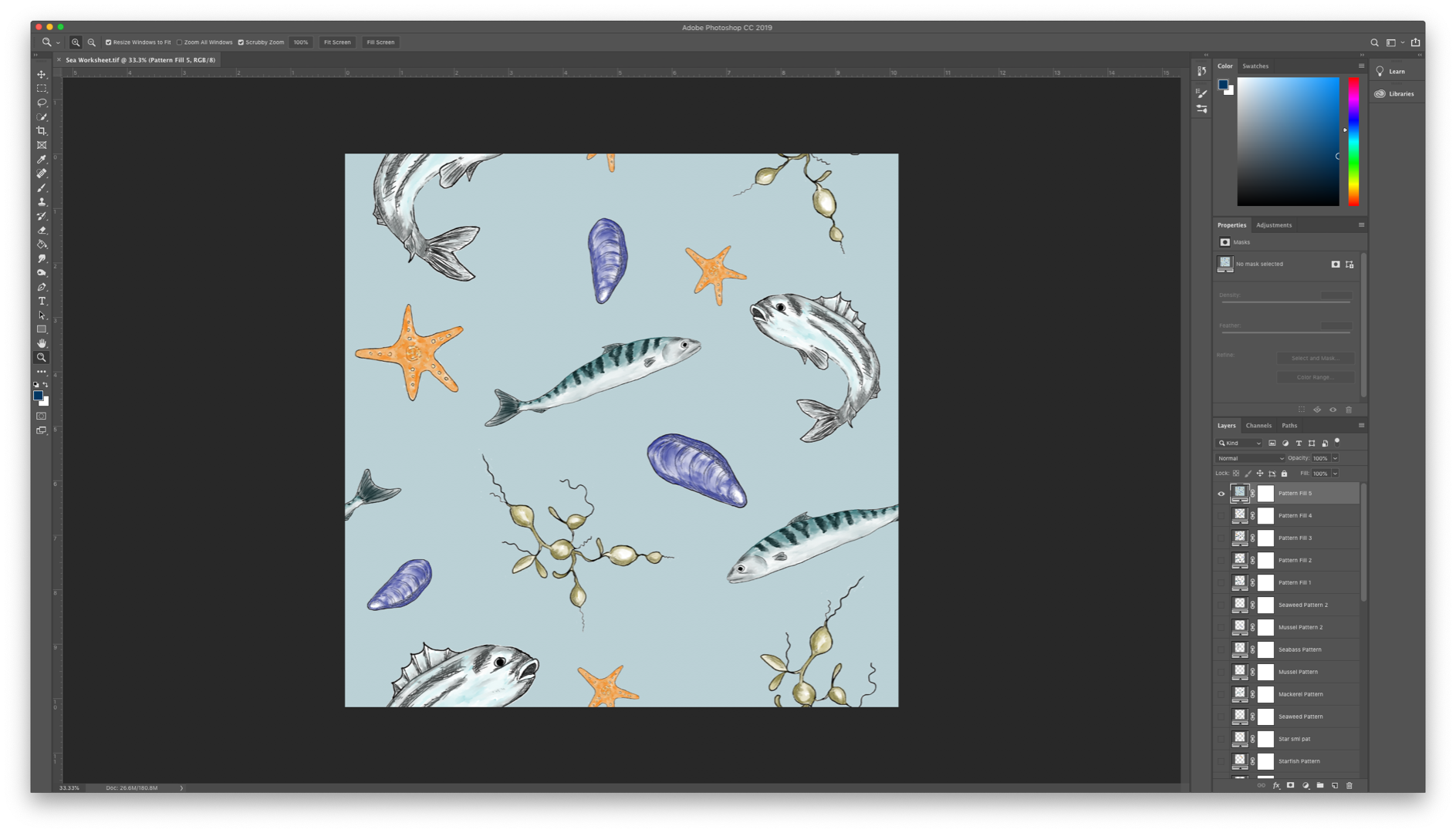This screenshot has width=1456, height=833.
Task: Select the Hand tool
Action: click(42, 343)
